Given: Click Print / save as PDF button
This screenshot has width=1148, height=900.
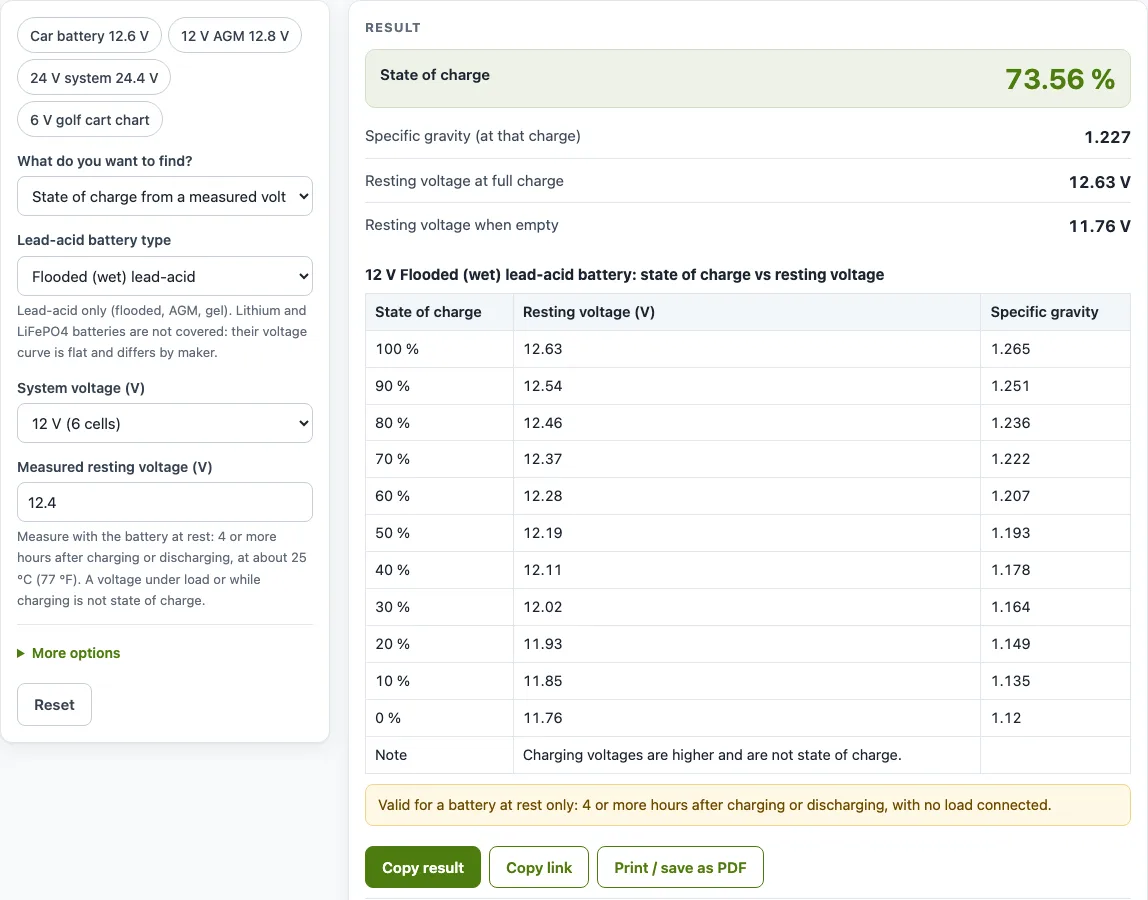Looking at the screenshot, I should point(680,868).
